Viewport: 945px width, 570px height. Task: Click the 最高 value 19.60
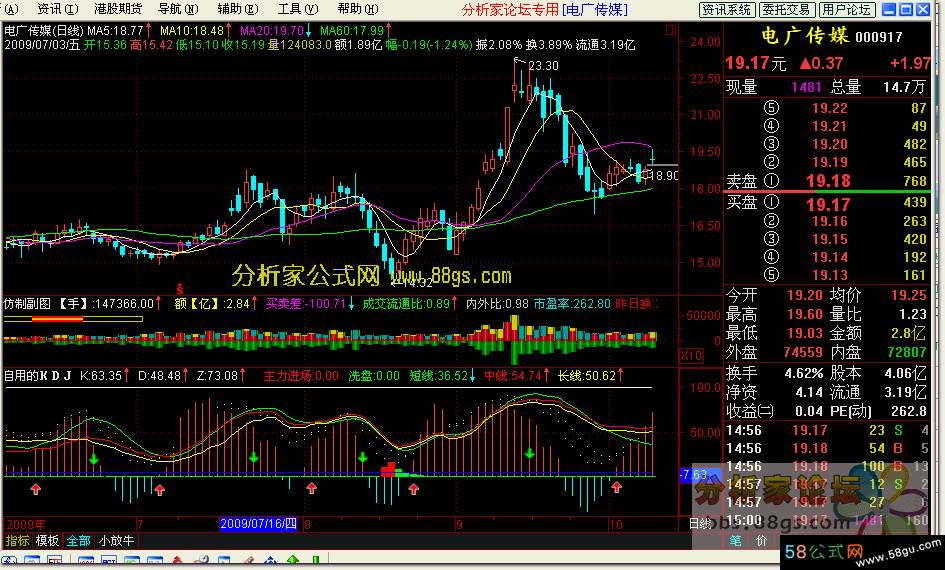point(805,314)
